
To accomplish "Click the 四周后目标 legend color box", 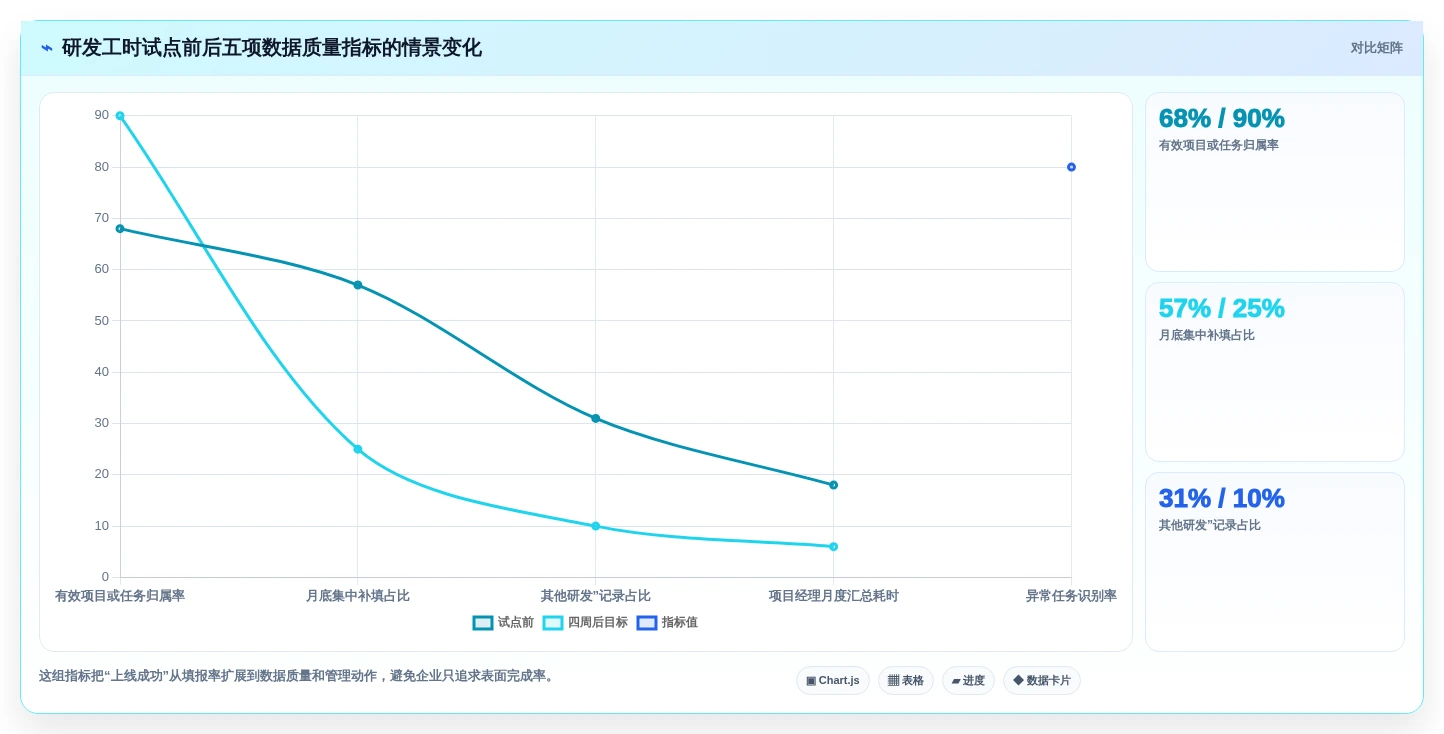I will click(x=553, y=623).
